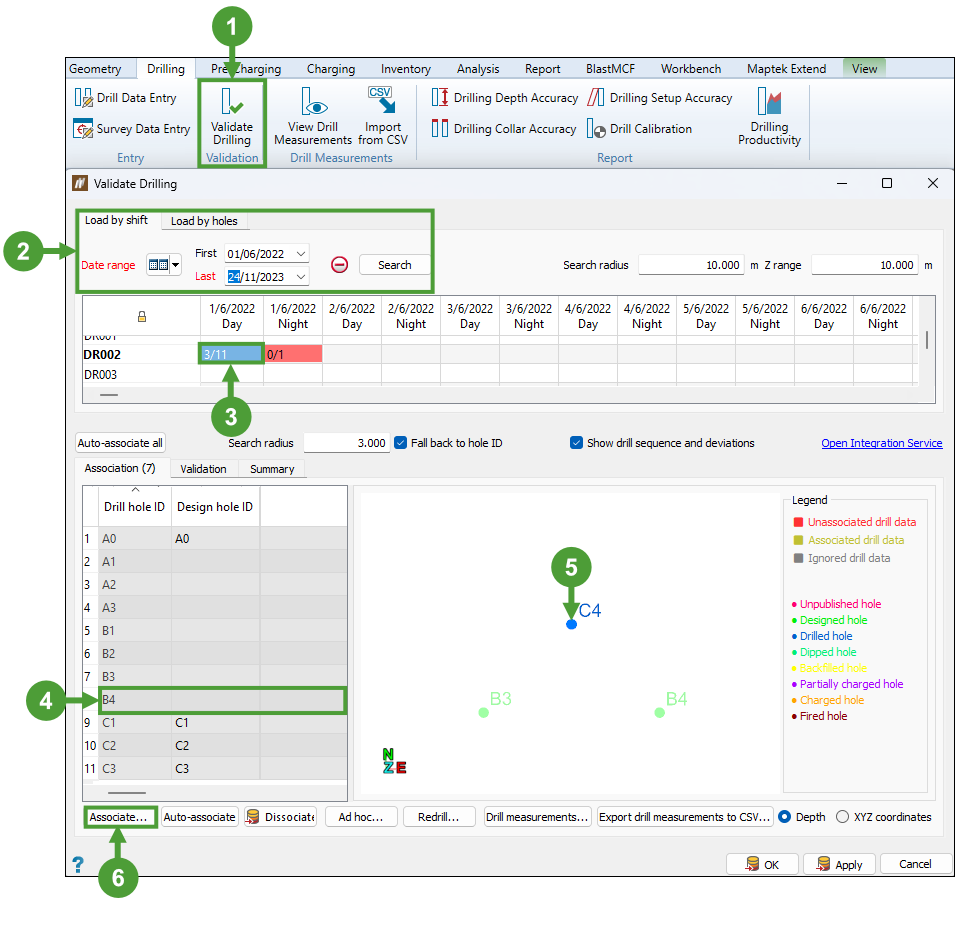The image size is (955, 926).
Task: Click the lower Search radius 3.000 field
Action: click(347, 443)
